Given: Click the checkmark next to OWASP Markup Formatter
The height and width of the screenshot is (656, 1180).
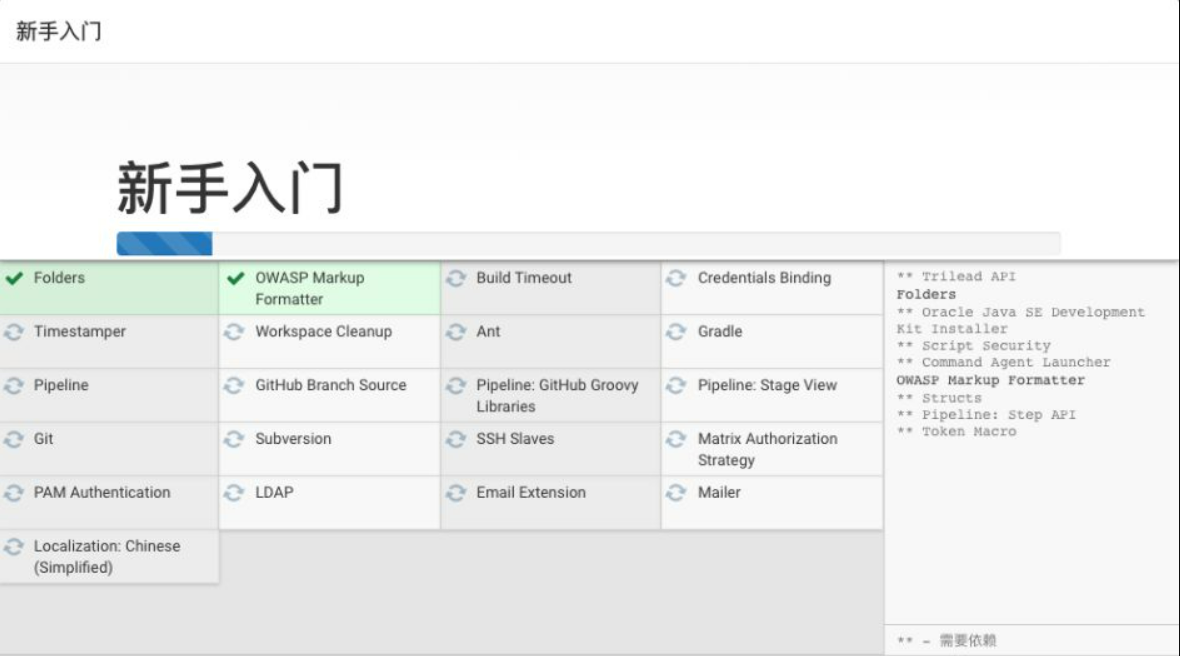Looking at the screenshot, I should point(236,278).
